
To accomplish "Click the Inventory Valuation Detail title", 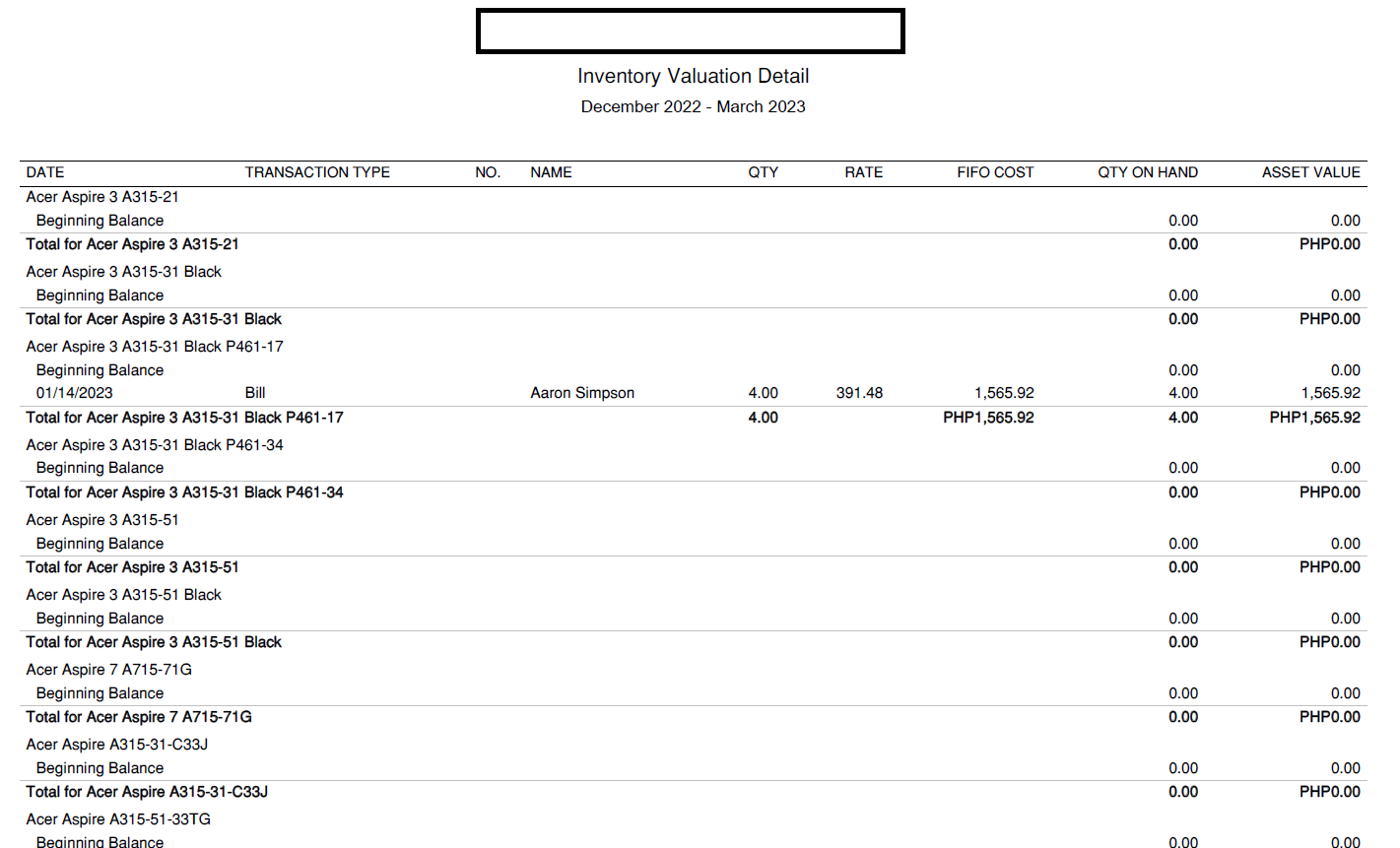I will (x=693, y=76).
